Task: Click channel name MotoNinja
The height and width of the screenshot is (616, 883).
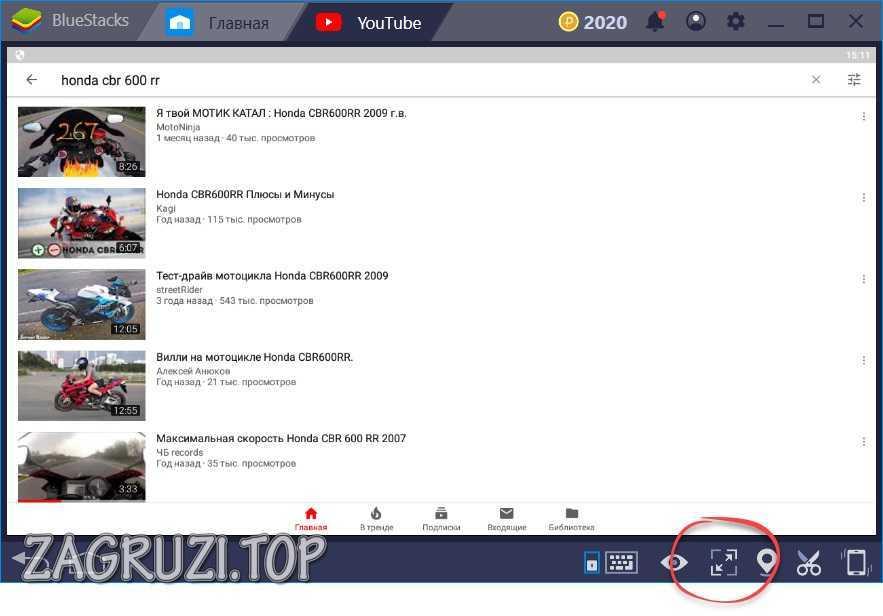Action: pos(178,127)
